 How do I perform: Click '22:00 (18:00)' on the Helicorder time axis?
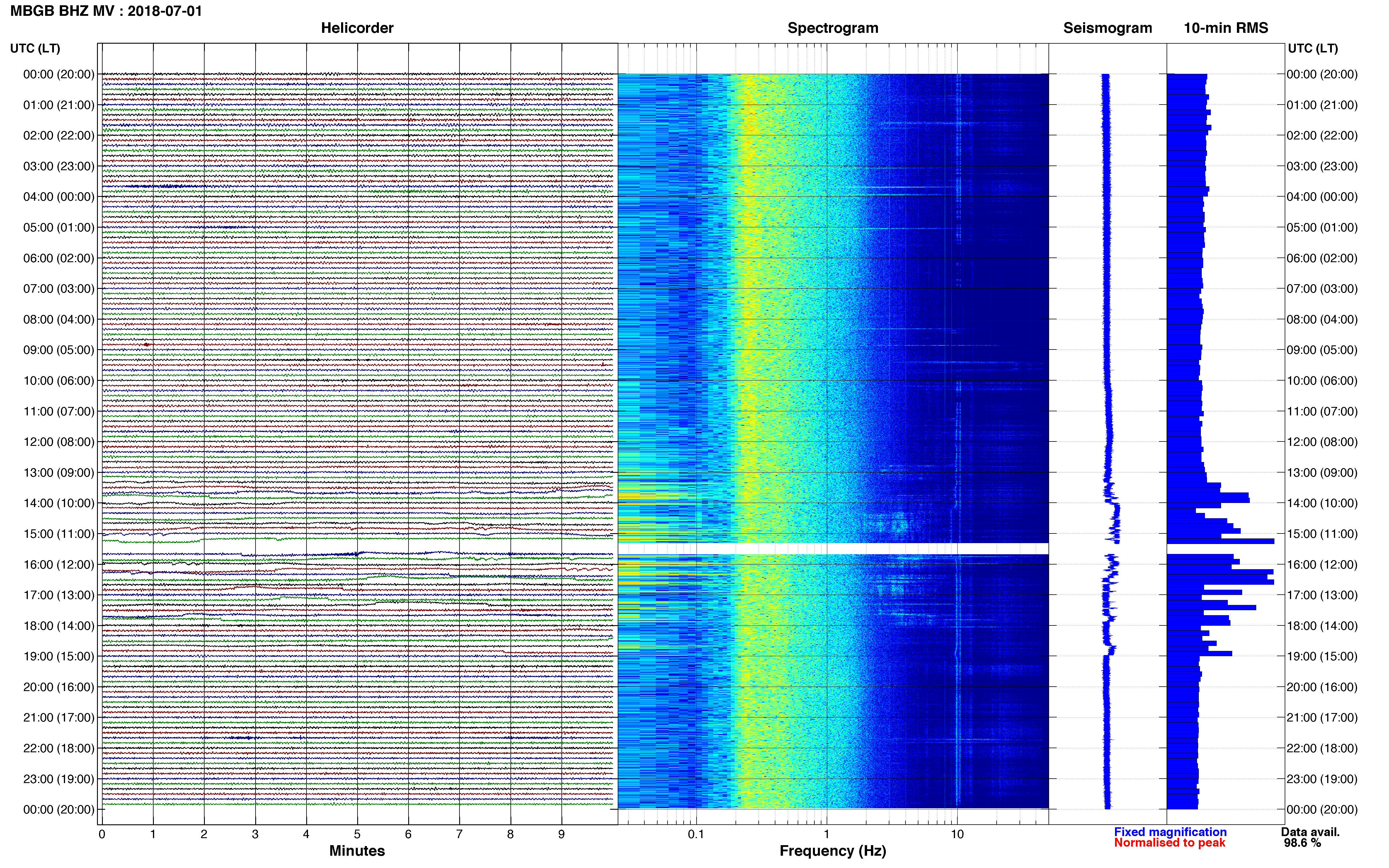[x=59, y=748]
